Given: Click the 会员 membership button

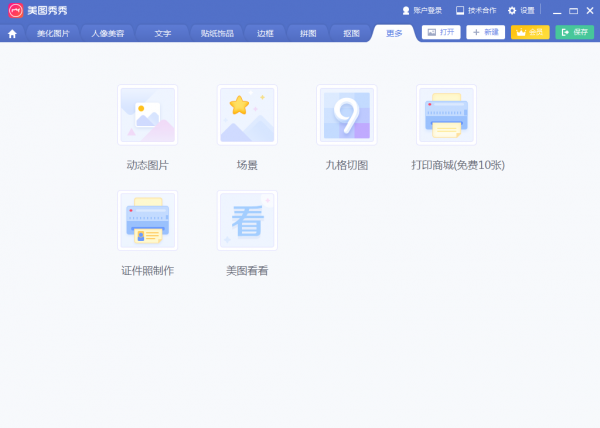Looking at the screenshot, I should (x=530, y=32).
